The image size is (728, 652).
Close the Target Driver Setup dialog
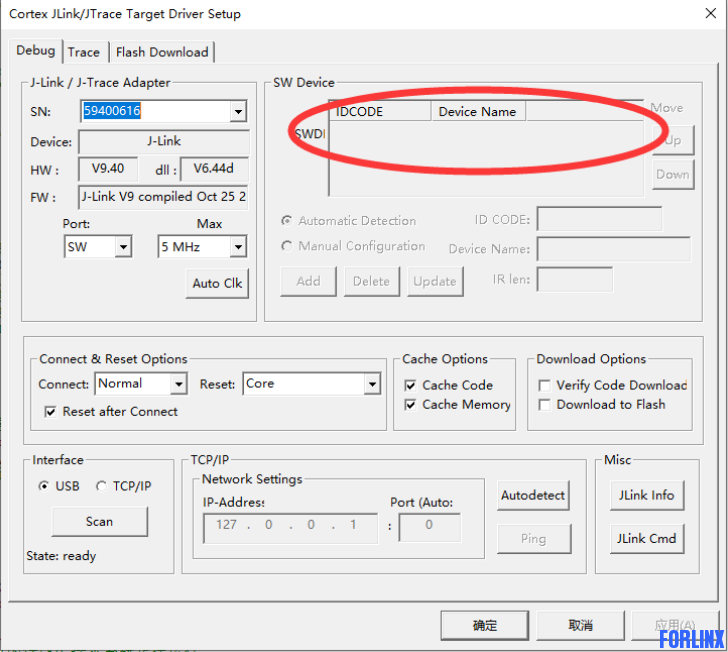pyautogui.click(x=710, y=13)
